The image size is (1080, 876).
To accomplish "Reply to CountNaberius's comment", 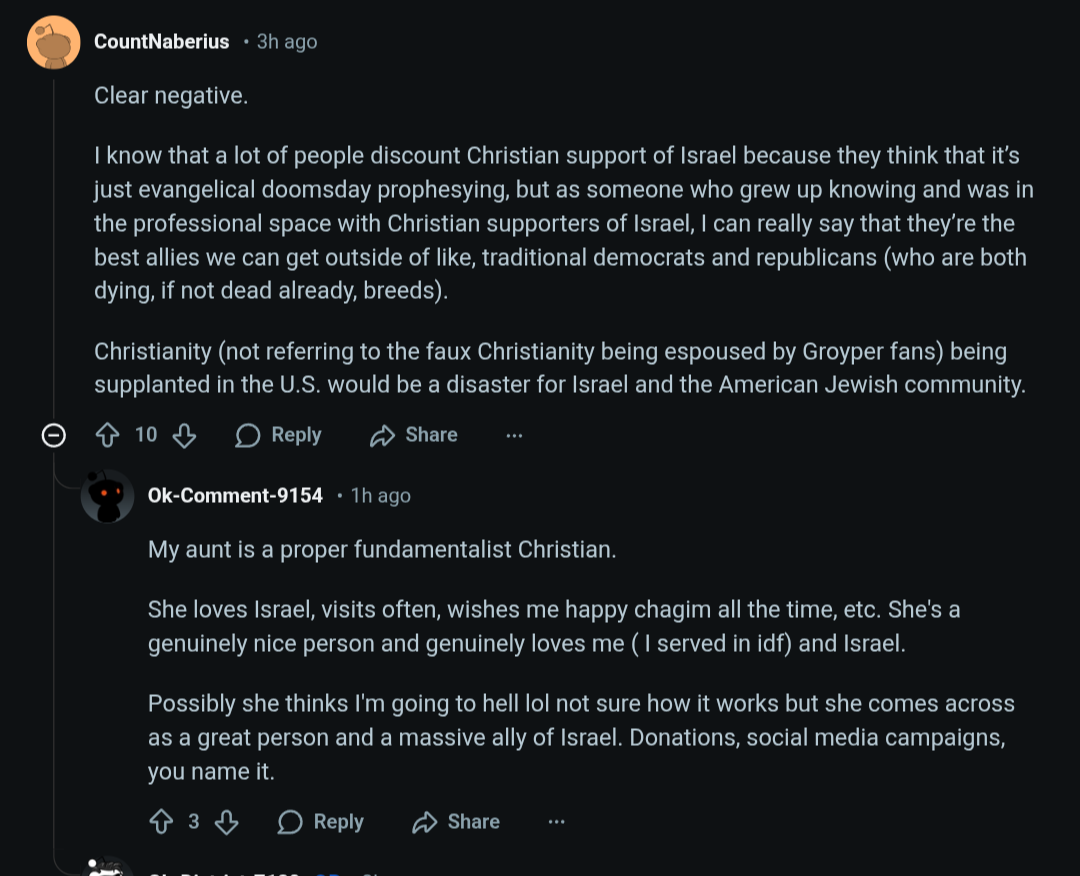I will 278,435.
